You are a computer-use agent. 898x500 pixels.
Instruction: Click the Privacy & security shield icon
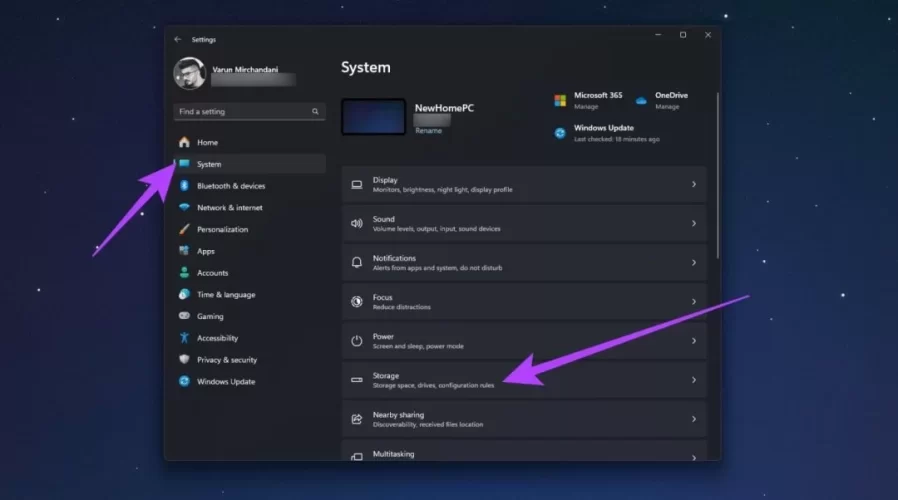(x=184, y=360)
